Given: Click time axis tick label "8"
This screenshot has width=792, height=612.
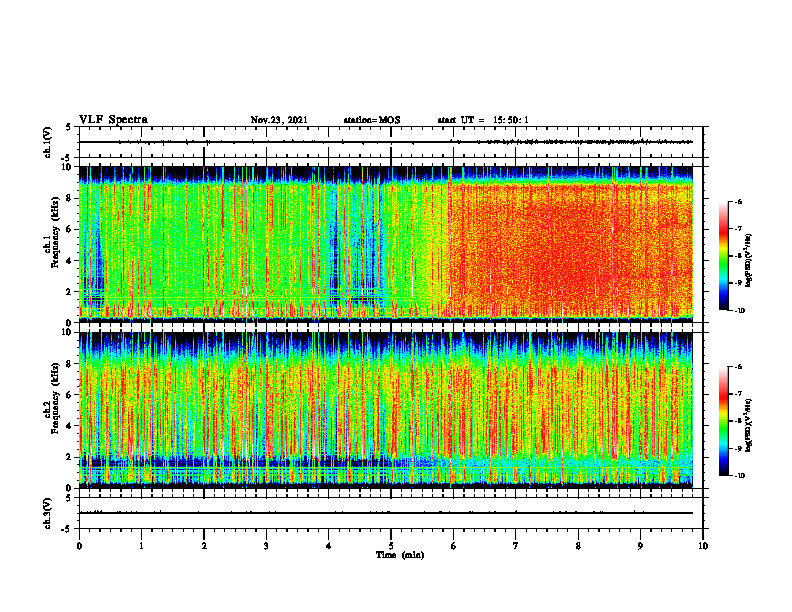Looking at the screenshot, I should [578, 546].
